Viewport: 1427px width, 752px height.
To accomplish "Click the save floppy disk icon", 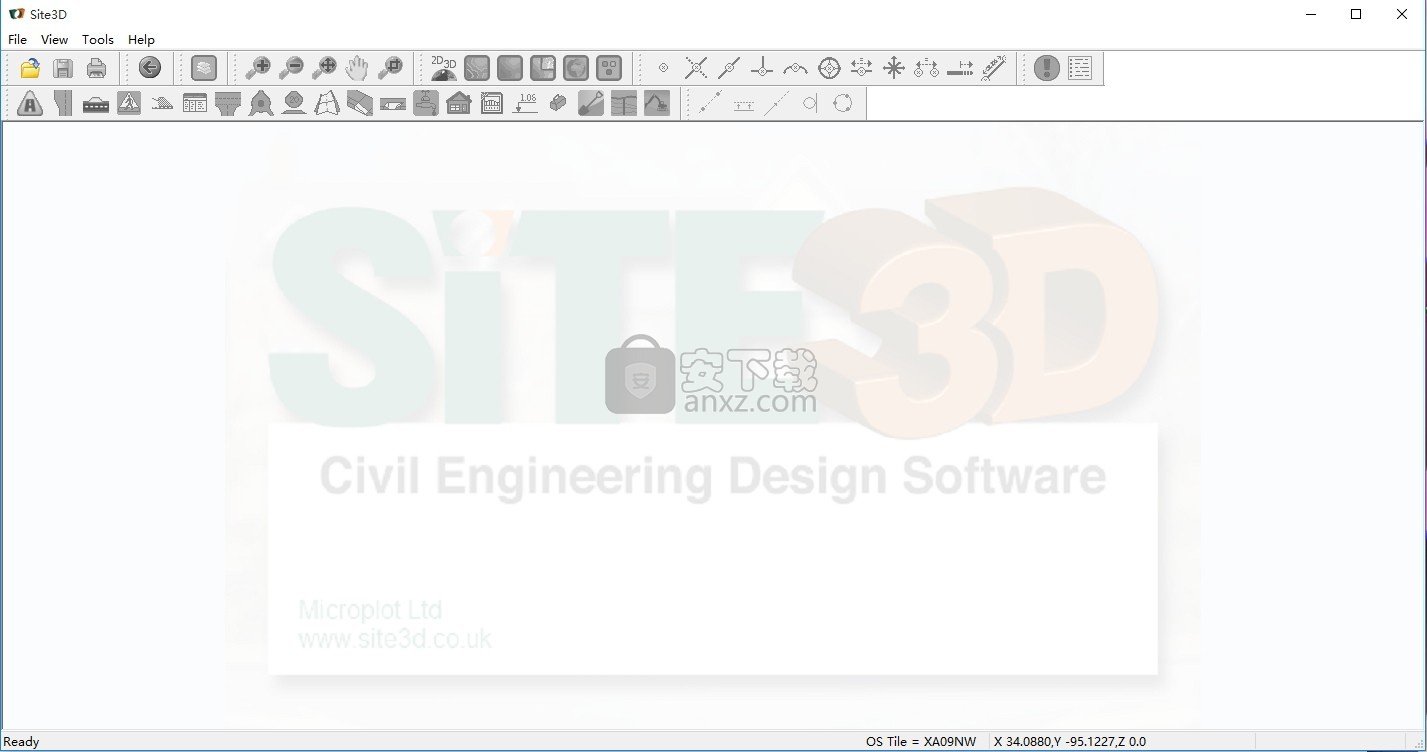I will pos(63,68).
